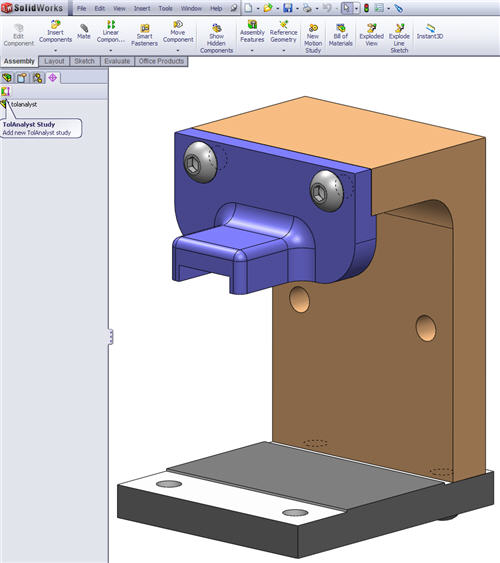
Task: Click Show Hidden Components
Action: pos(216,38)
